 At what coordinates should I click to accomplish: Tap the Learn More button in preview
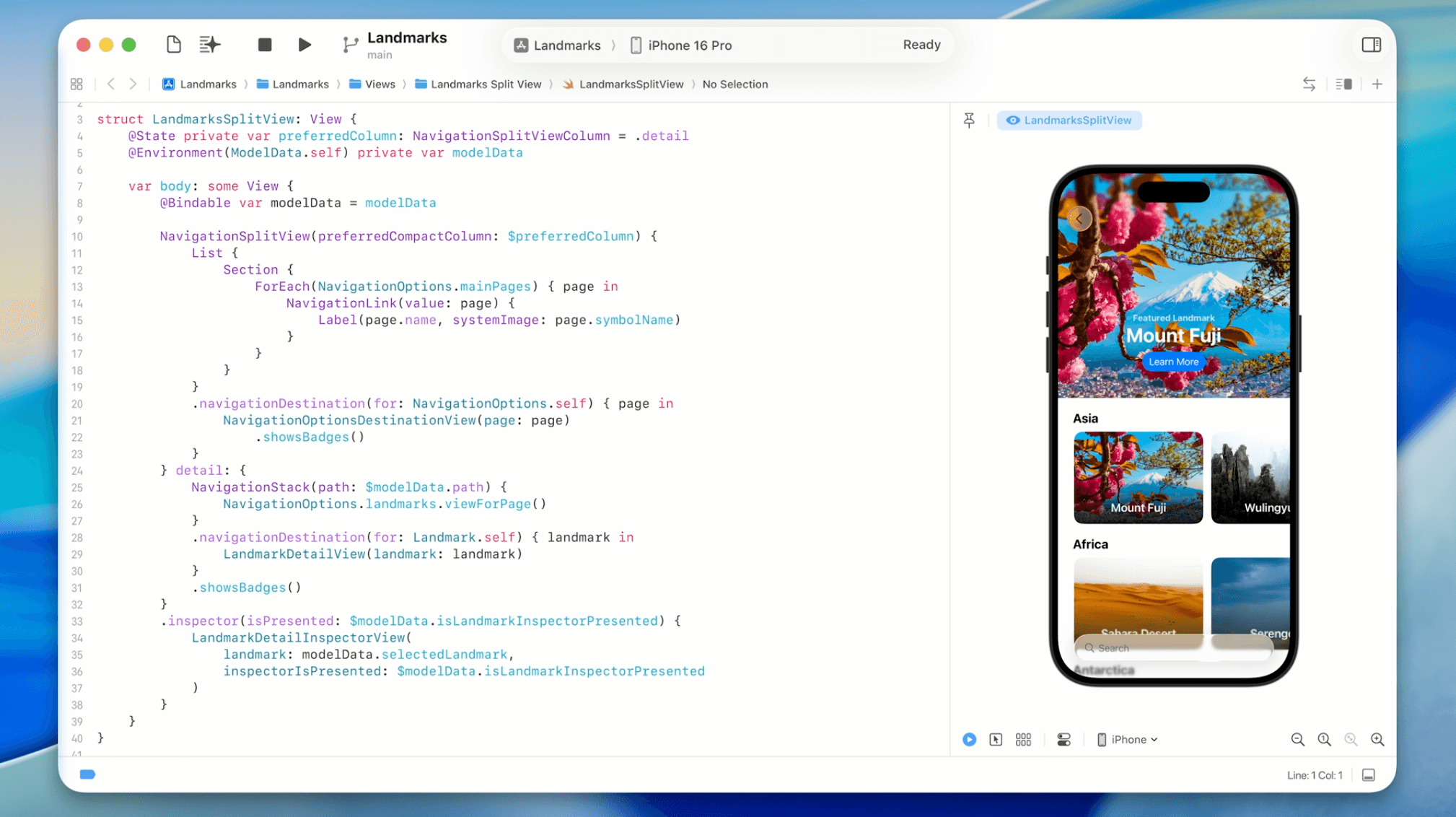point(1173,362)
